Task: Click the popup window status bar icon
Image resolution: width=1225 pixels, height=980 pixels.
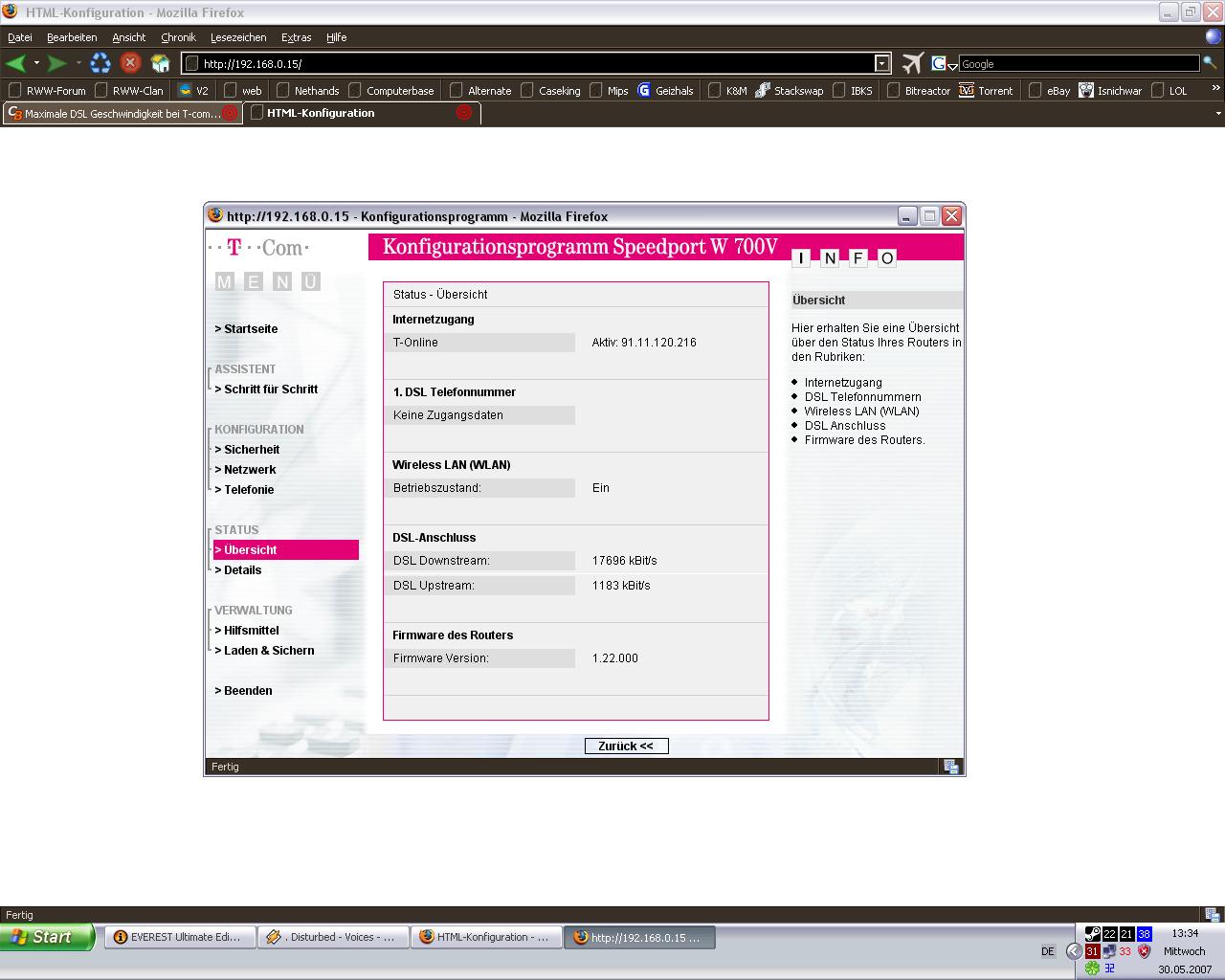Action: coord(951,767)
